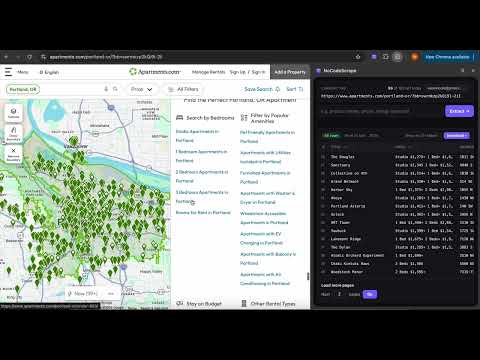
Task: Open Pet Friendly Apartments in Portland link
Action: (x=267, y=137)
